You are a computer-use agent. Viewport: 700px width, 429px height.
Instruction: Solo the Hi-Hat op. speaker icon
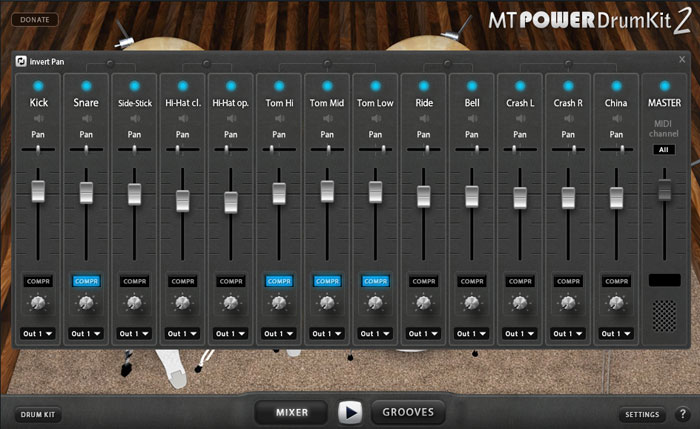coord(232,119)
